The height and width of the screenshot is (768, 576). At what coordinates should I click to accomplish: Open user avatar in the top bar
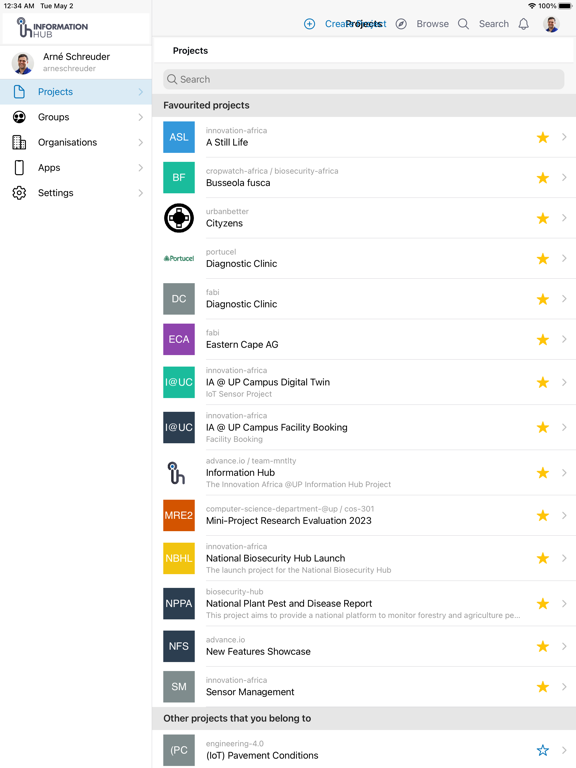pyautogui.click(x=551, y=24)
